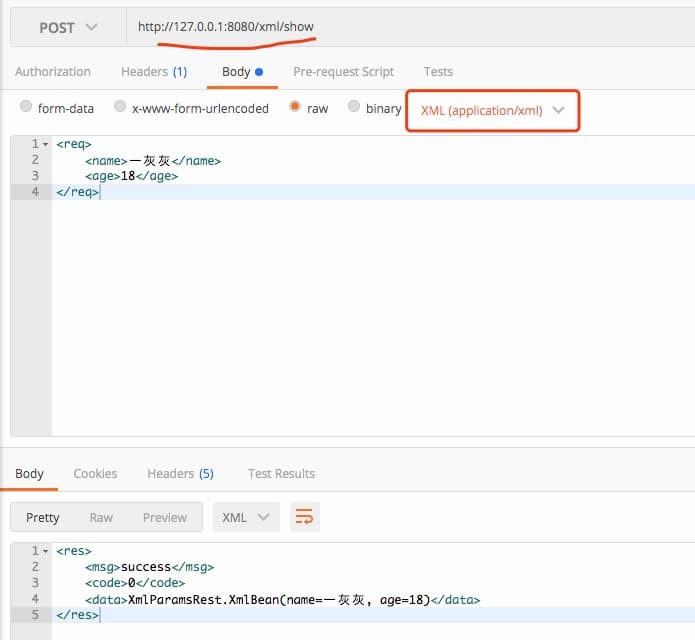The image size is (695, 640).
Task: Open the response XML format dropdown
Action: [x=246, y=517]
